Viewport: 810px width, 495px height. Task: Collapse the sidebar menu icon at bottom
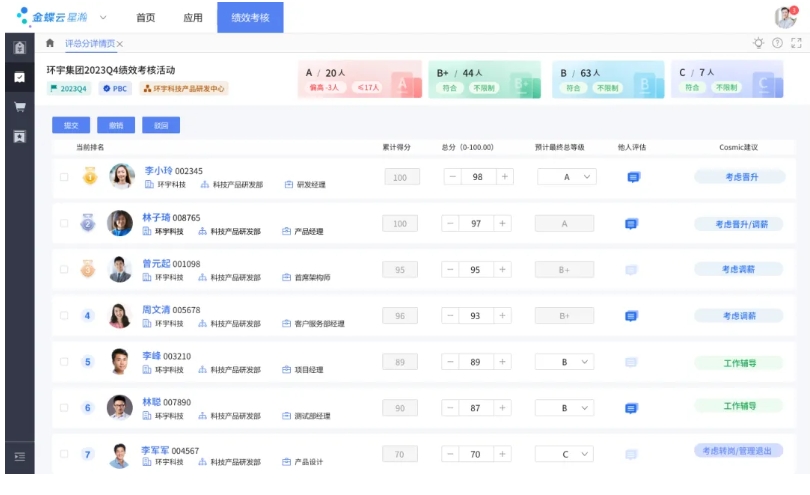coord(20,456)
